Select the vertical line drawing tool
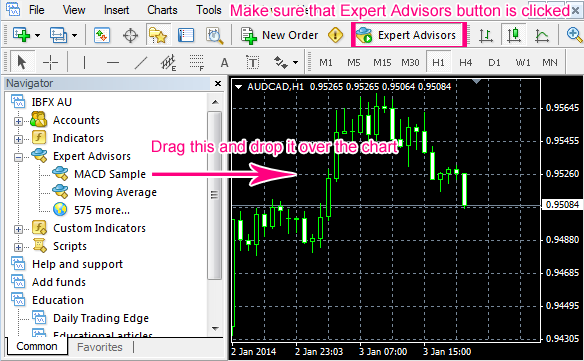This screenshot has height=361, width=584. tap(84, 62)
